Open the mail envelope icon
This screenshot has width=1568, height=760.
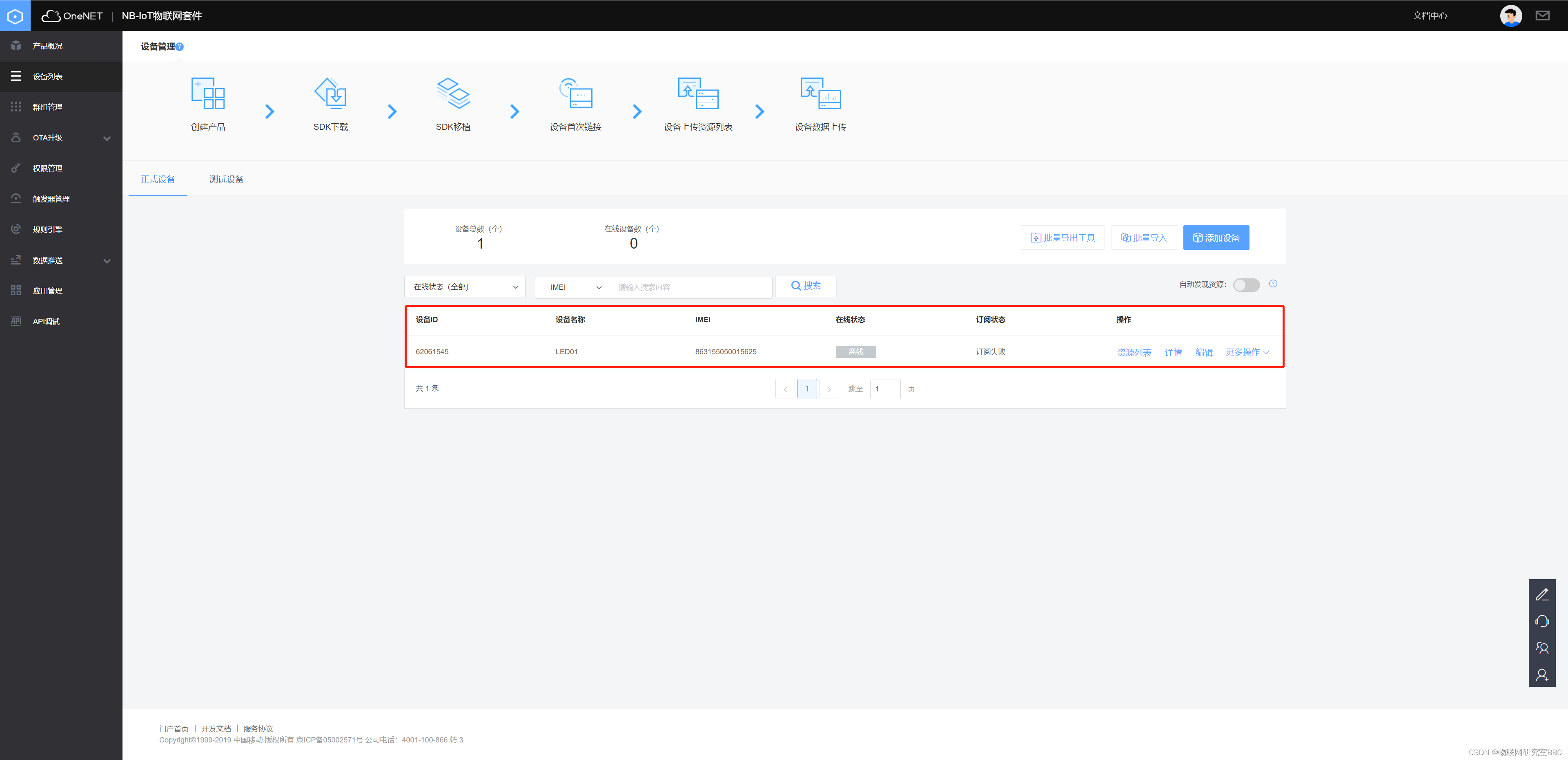coord(1542,16)
